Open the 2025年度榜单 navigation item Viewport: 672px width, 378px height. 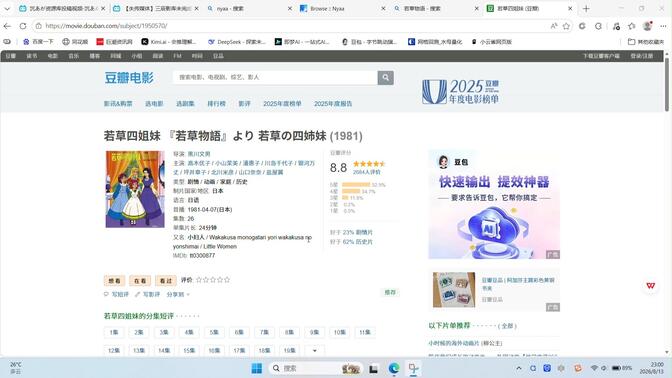click(282, 104)
